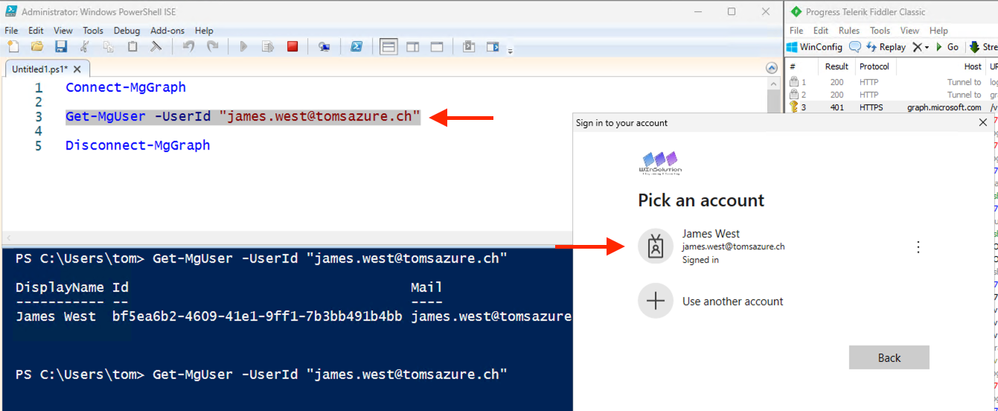Click the Connect-MgGraph line in the script

click(x=125, y=88)
